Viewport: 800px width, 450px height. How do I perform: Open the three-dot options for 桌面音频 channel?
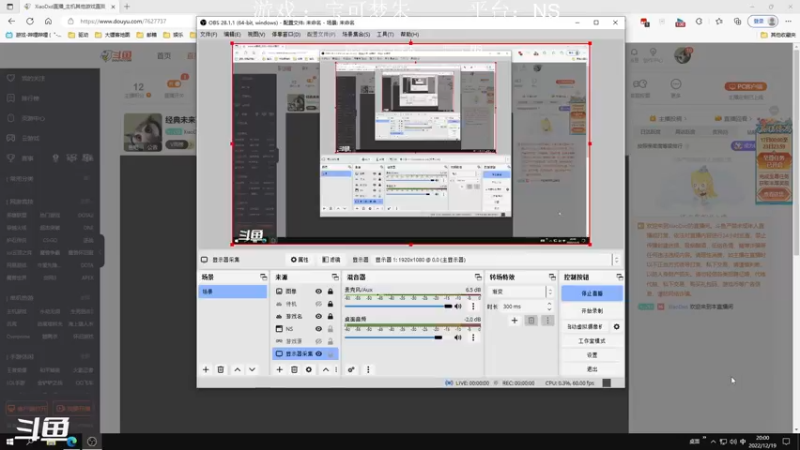point(473,337)
